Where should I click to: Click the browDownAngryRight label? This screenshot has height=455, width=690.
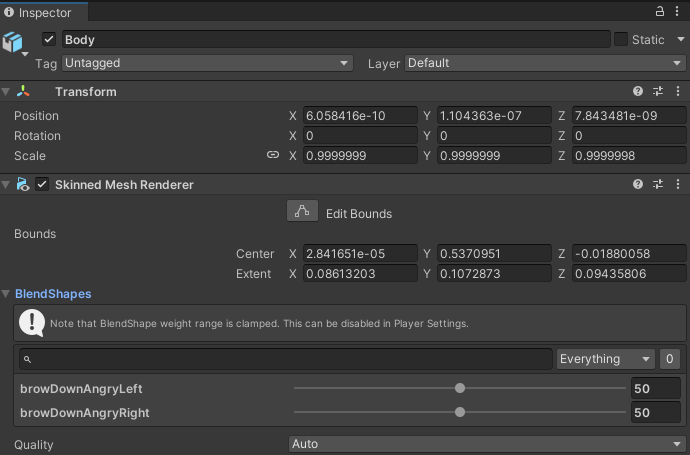[x=84, y=413]
